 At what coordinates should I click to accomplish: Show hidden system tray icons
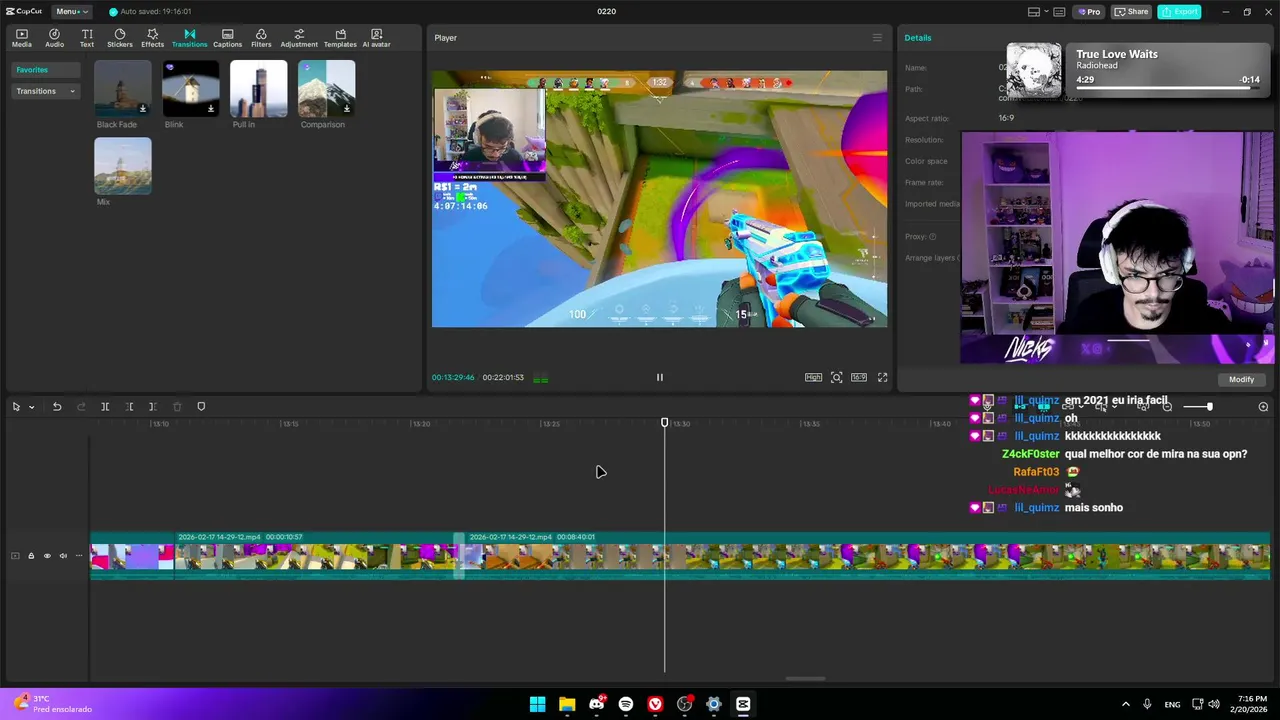(1125, 704)
